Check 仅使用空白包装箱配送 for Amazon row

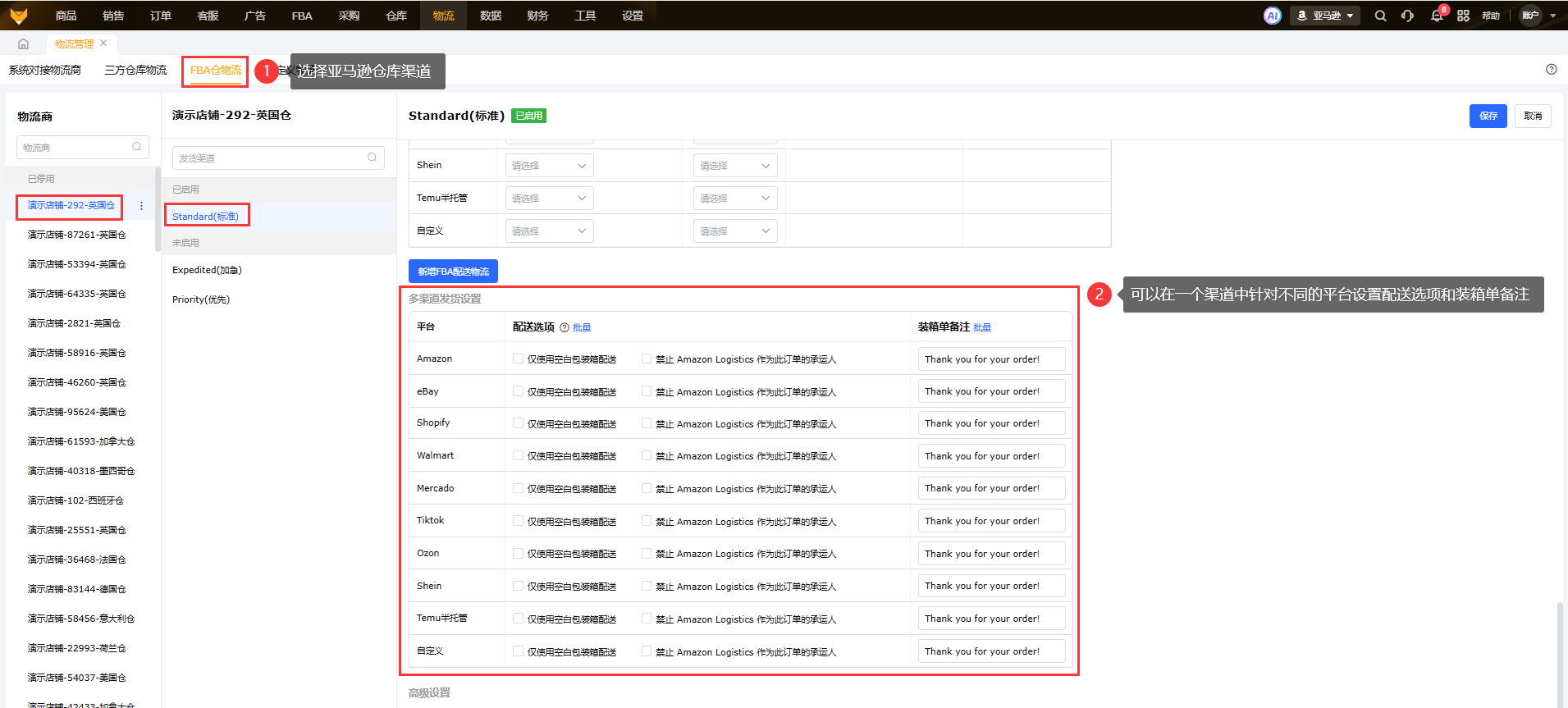(518, 359)
